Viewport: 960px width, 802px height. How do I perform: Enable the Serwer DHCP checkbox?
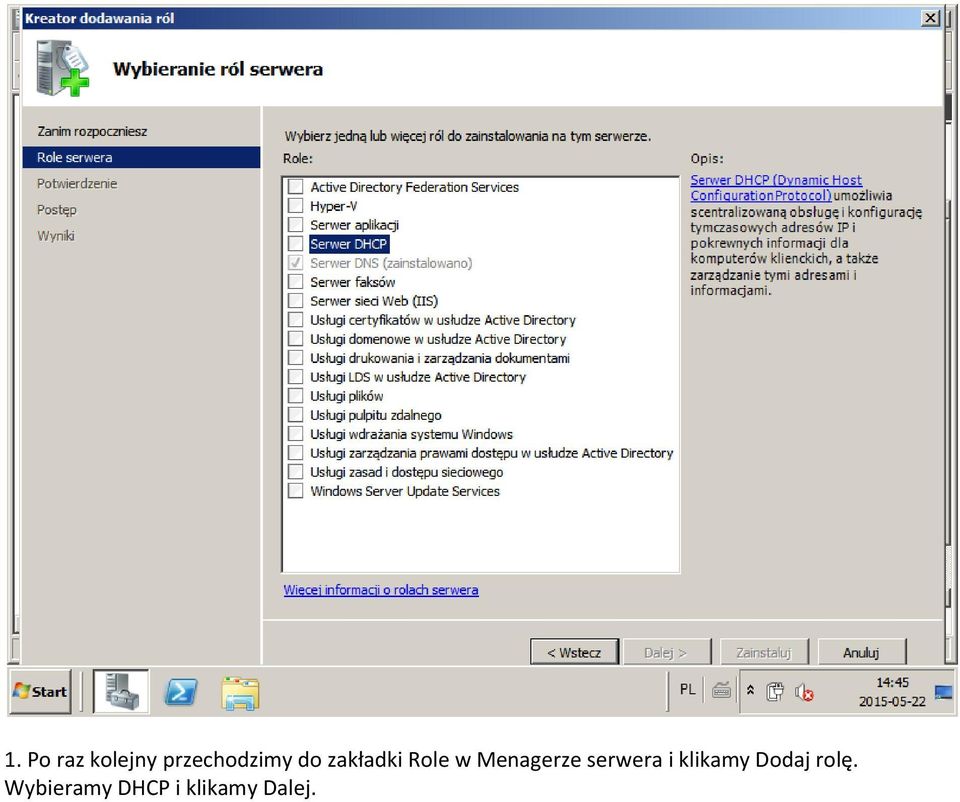(296, 243)
